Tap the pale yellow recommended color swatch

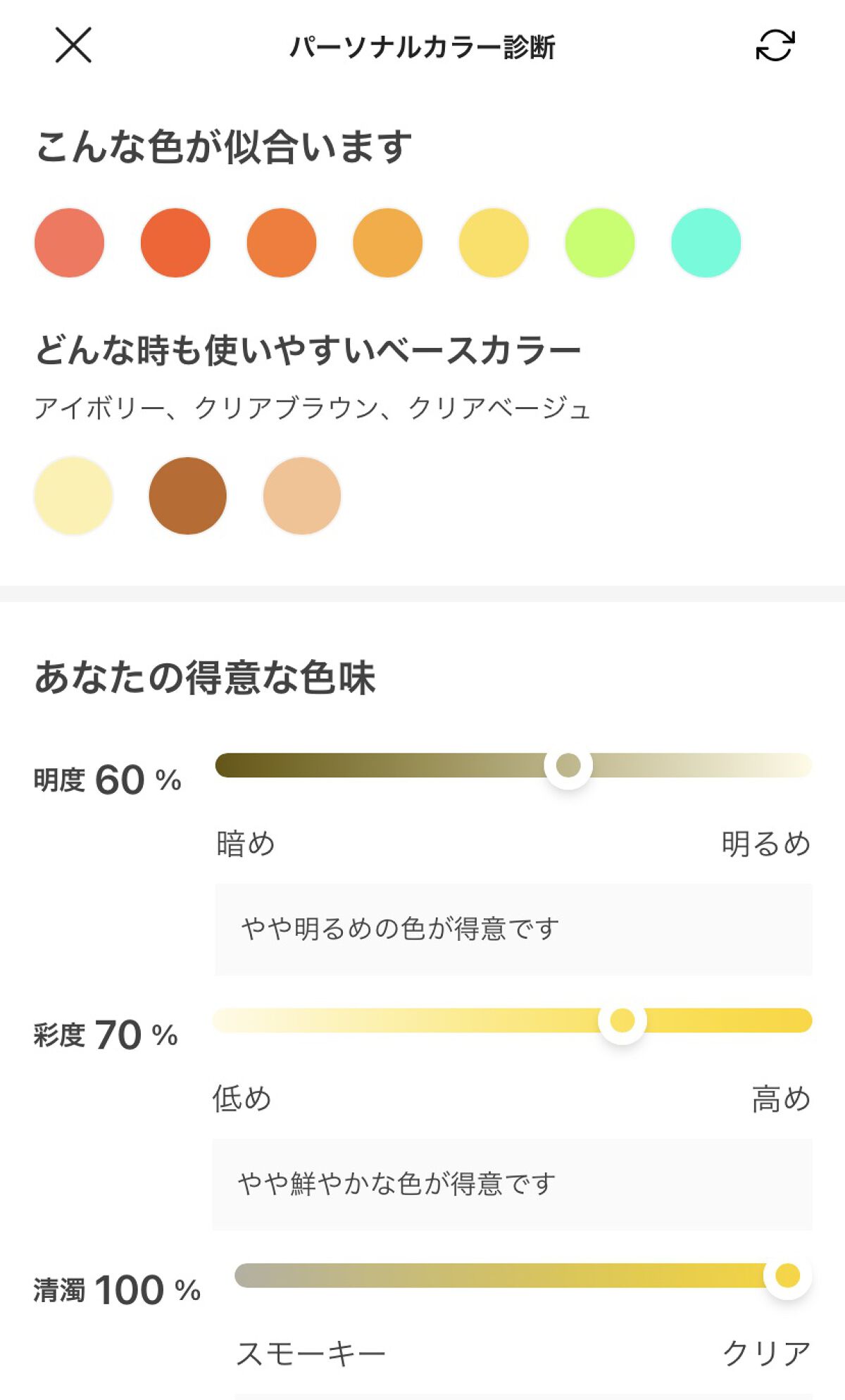494,242
